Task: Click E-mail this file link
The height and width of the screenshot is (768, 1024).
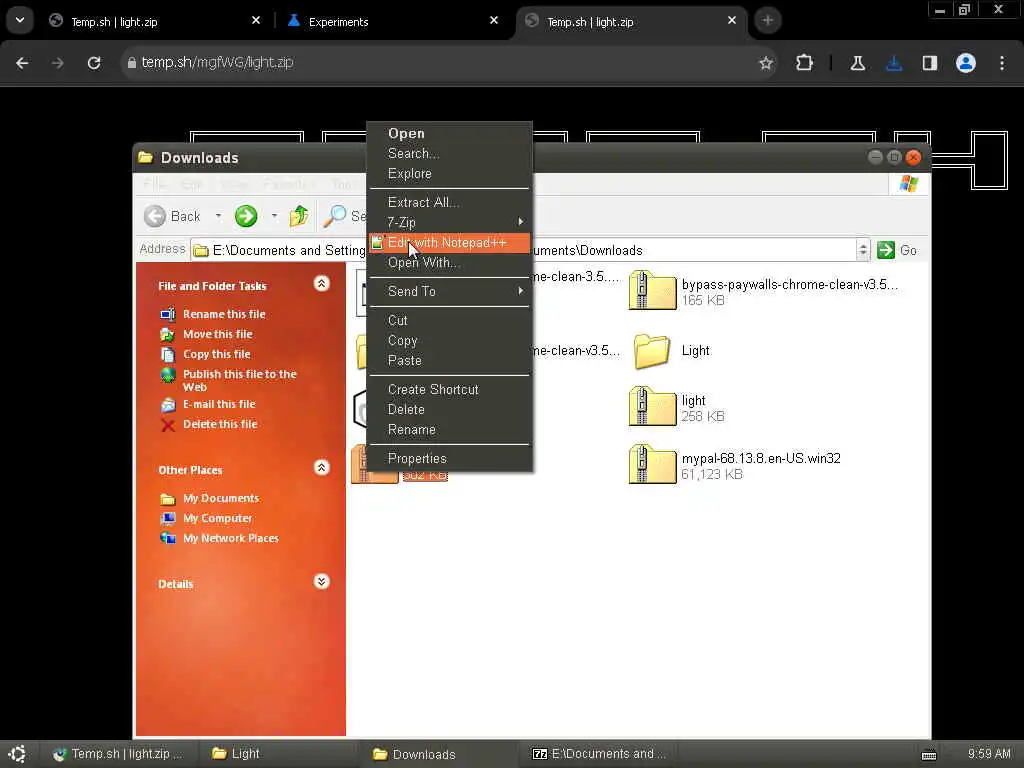Action: click(x=219, y=404)
